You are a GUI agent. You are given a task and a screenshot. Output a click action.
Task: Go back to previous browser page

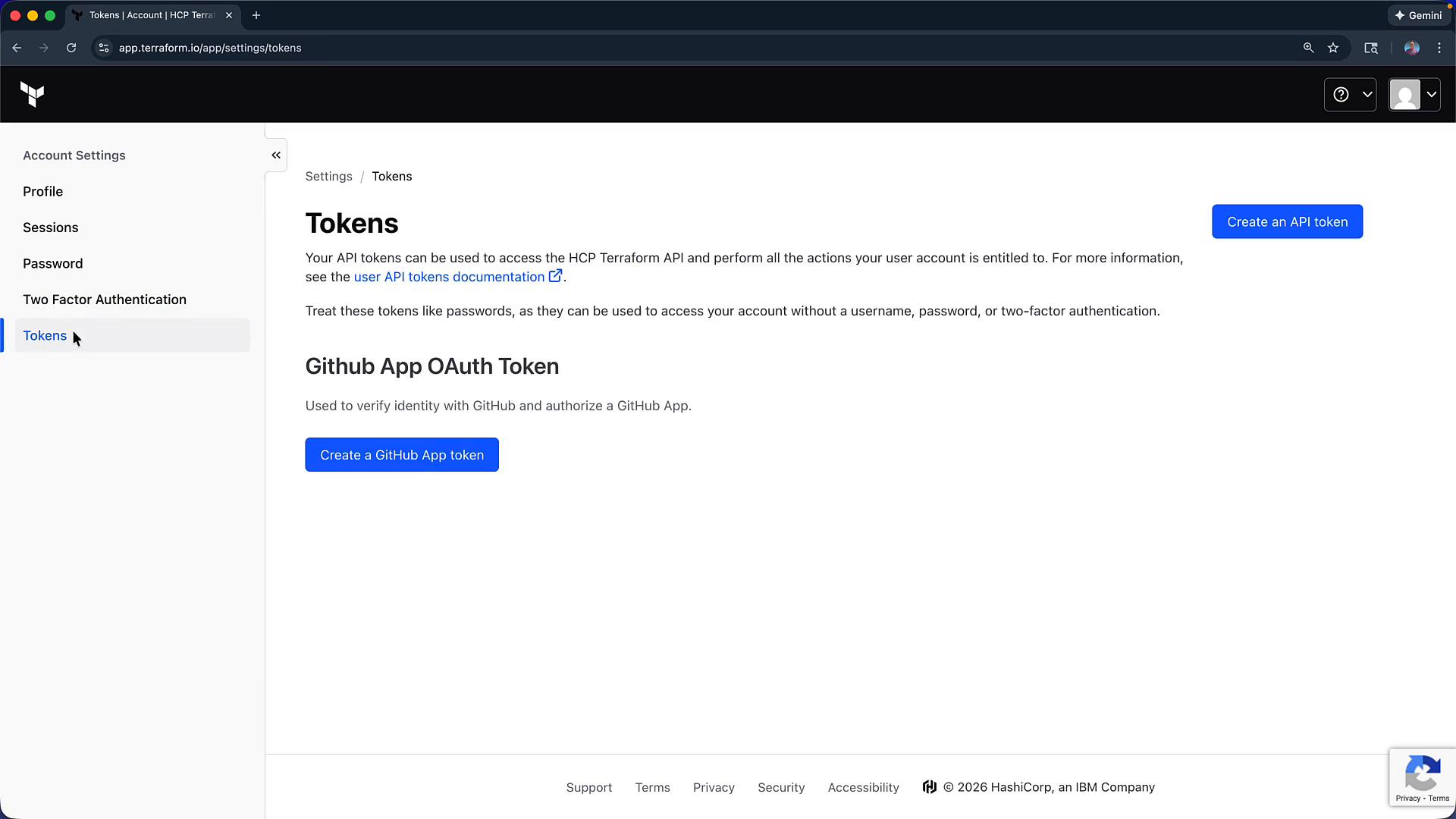[x=17, y=48]
